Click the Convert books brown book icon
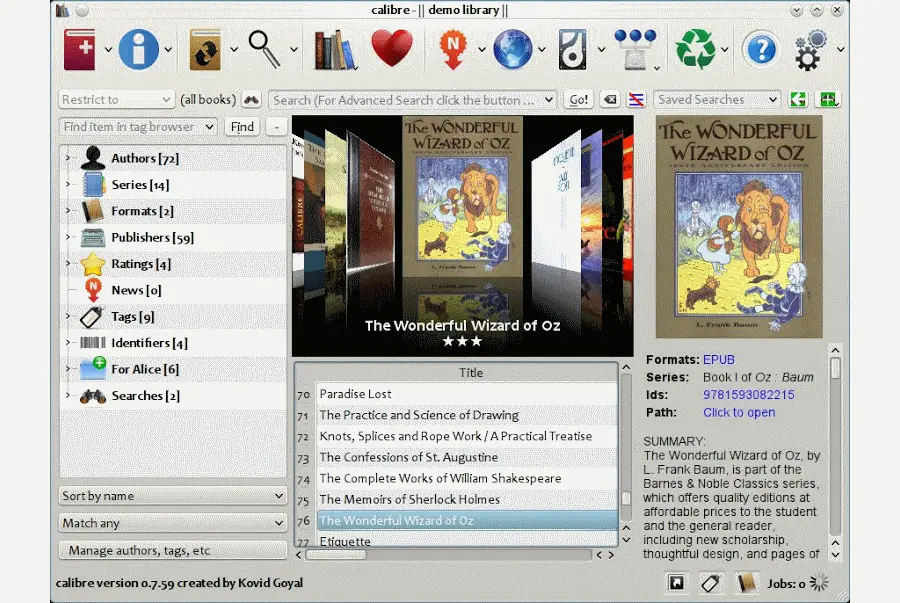This screenshot has width=900, height=603. click(x=205, y=49)
